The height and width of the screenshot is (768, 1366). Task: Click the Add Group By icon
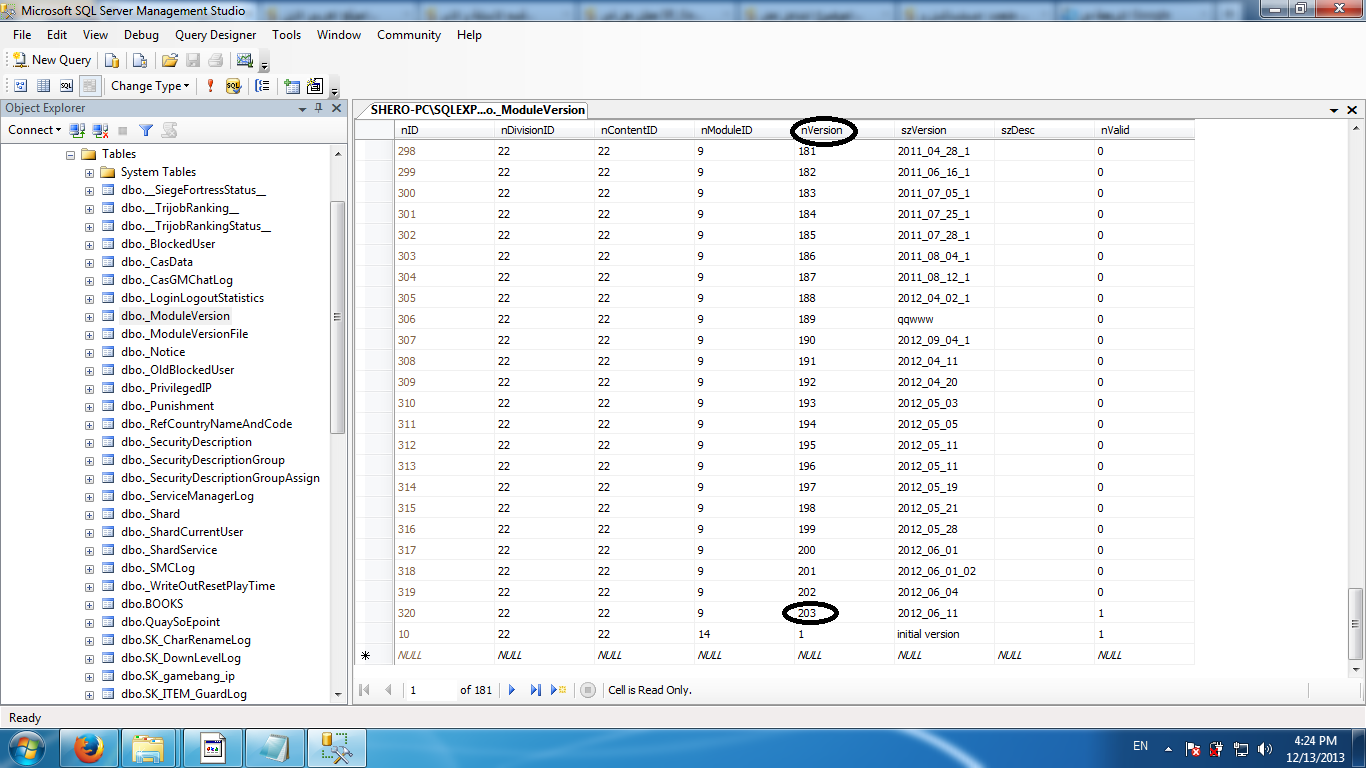point(262,86)
